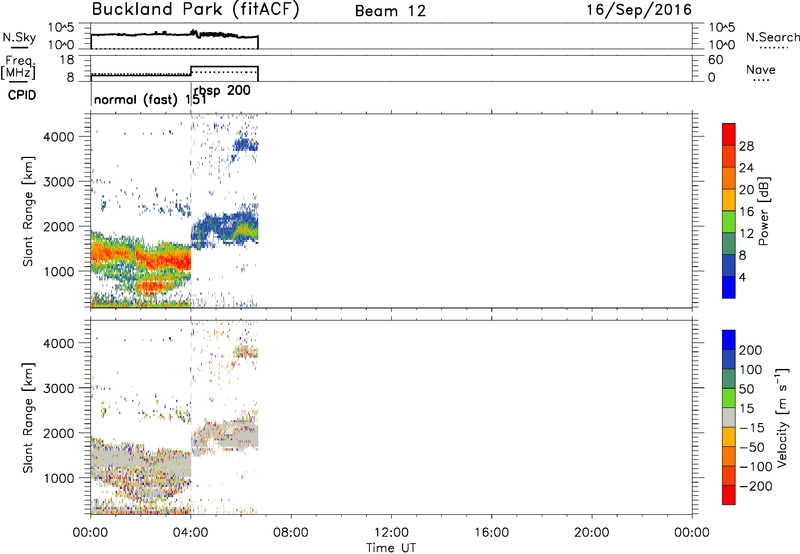Click the 'Freq. [MHz]' axis label
Image resolution: width=800 pixels, height=554 pixels.
[19, 68]
